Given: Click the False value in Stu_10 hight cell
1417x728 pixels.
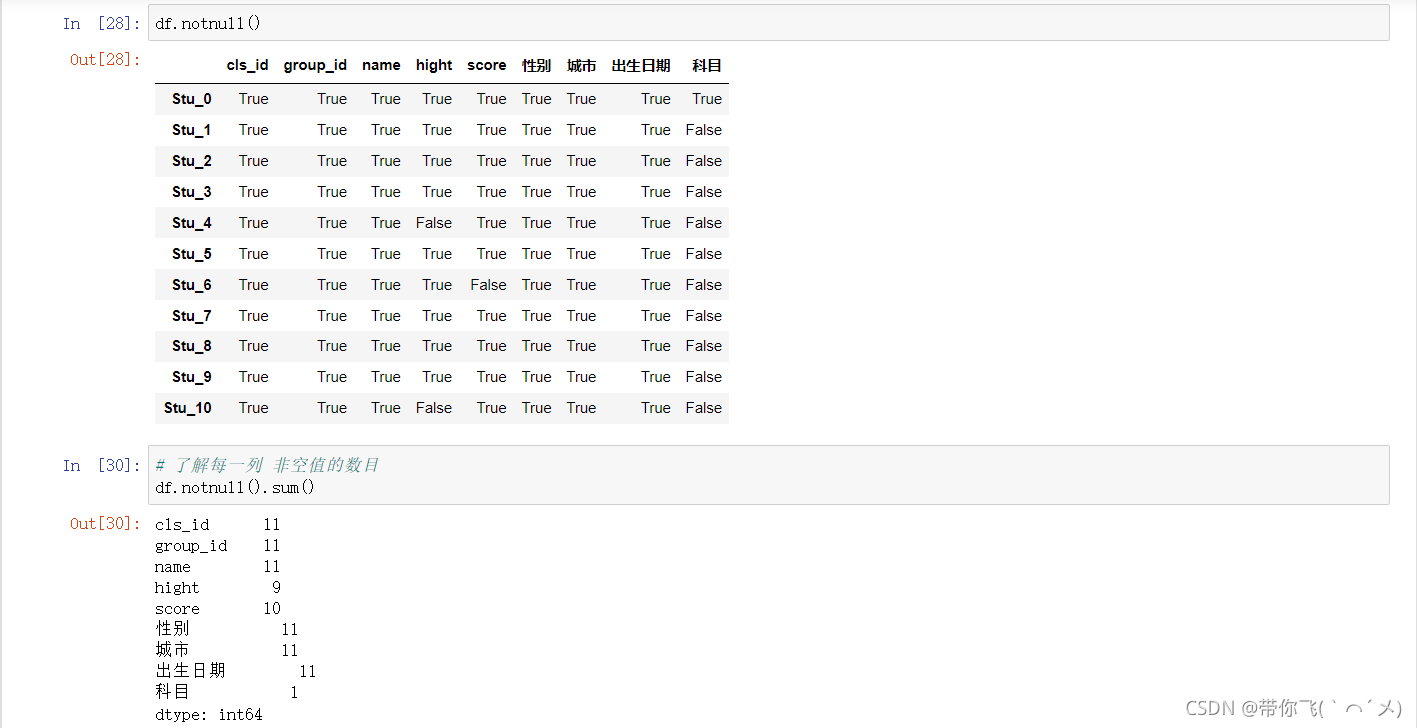Looking at the screenshot, I should tap(434, 408).
